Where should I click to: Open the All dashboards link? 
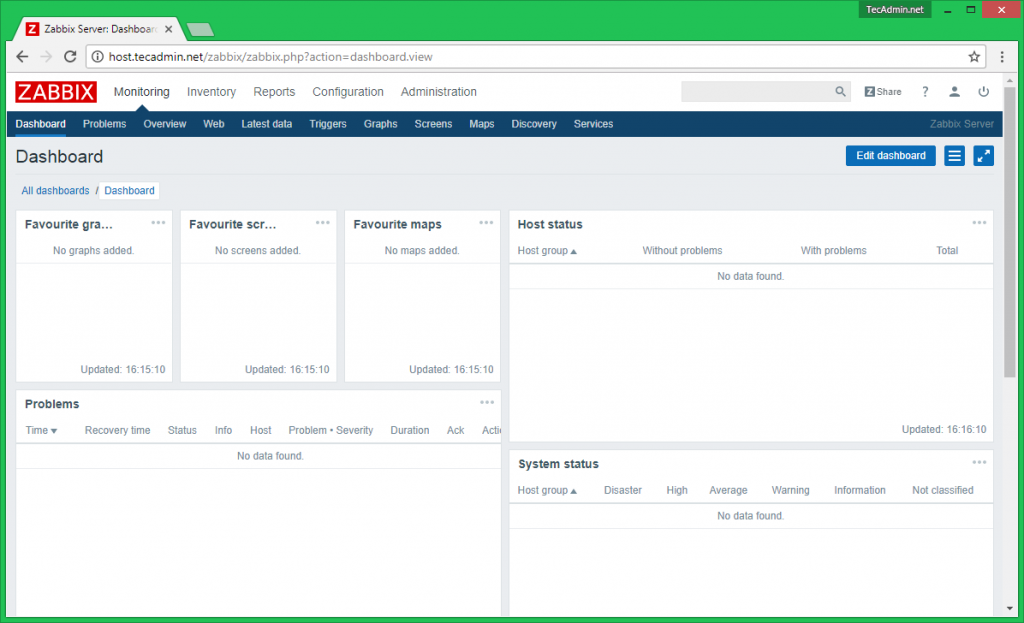[55, 190]
